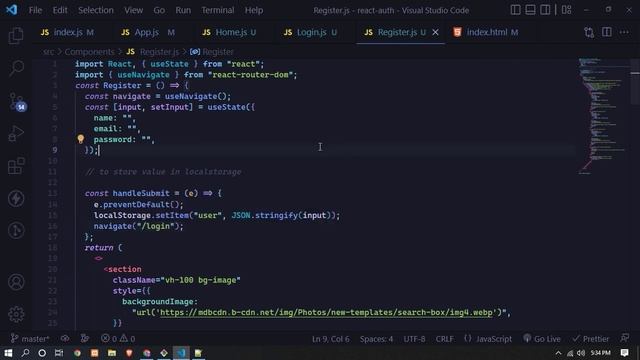Click the Register symbol breadcrumb
Screen dimensions: 640x360
pyautogui.click(x=212, y=52)
